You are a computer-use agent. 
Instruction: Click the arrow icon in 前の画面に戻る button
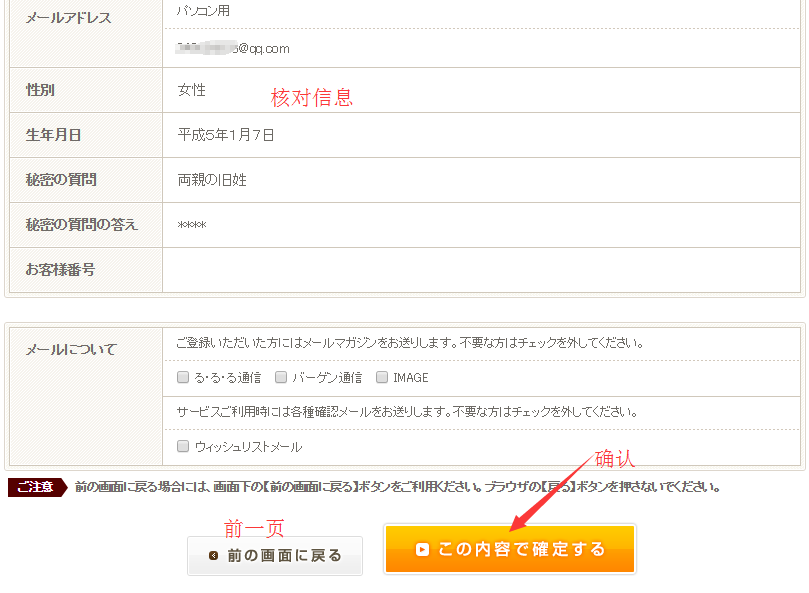[x=213, y=556]
